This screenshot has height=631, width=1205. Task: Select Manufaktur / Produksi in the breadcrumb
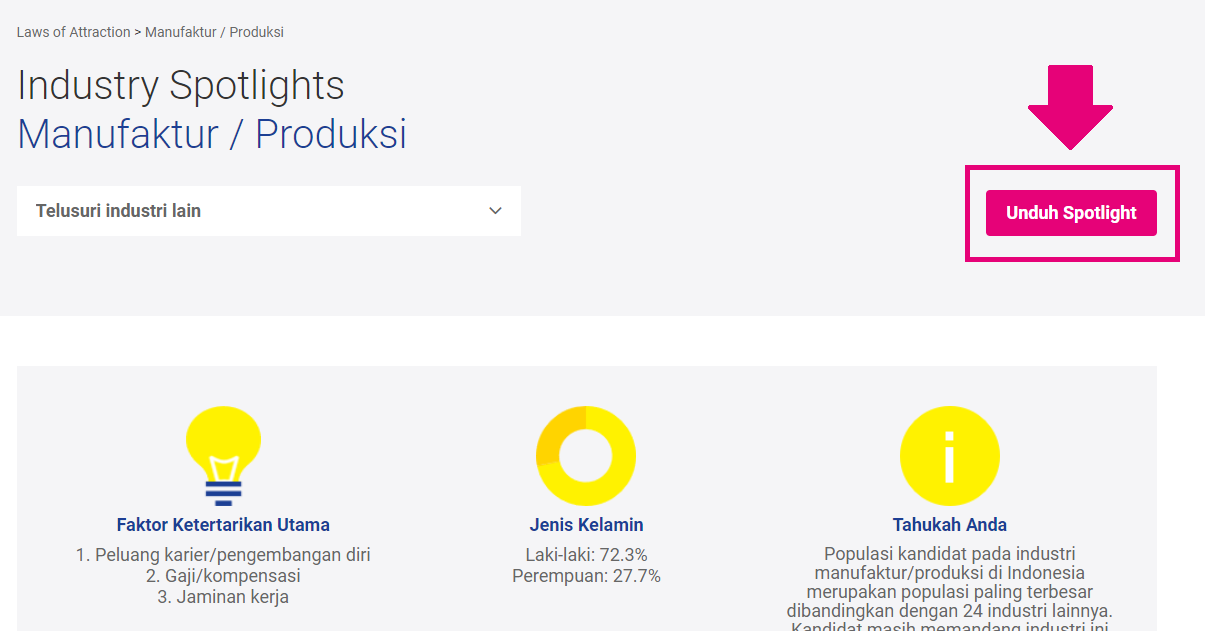point(214,32)
